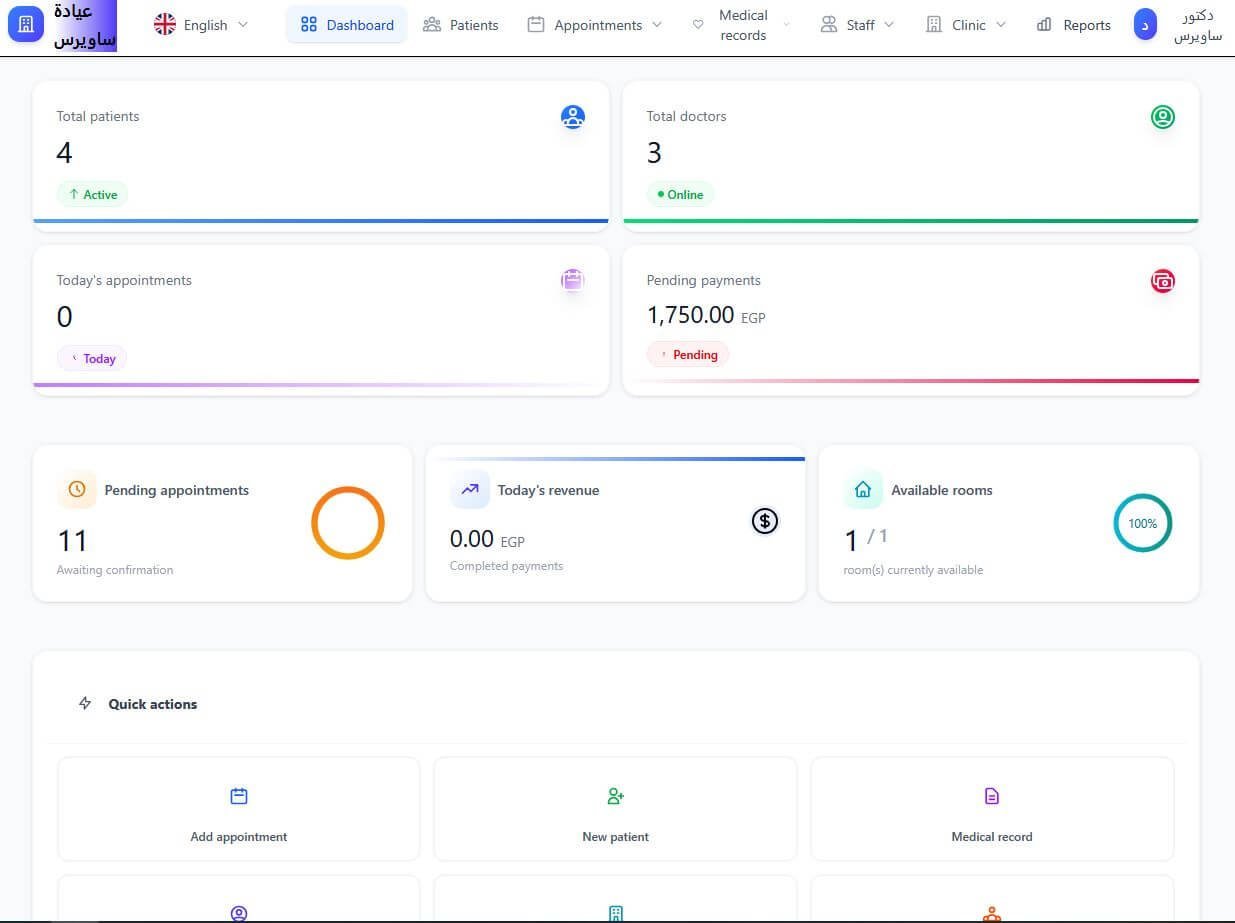Click the 100% rooms progress ring

(x=1142, y=523)
